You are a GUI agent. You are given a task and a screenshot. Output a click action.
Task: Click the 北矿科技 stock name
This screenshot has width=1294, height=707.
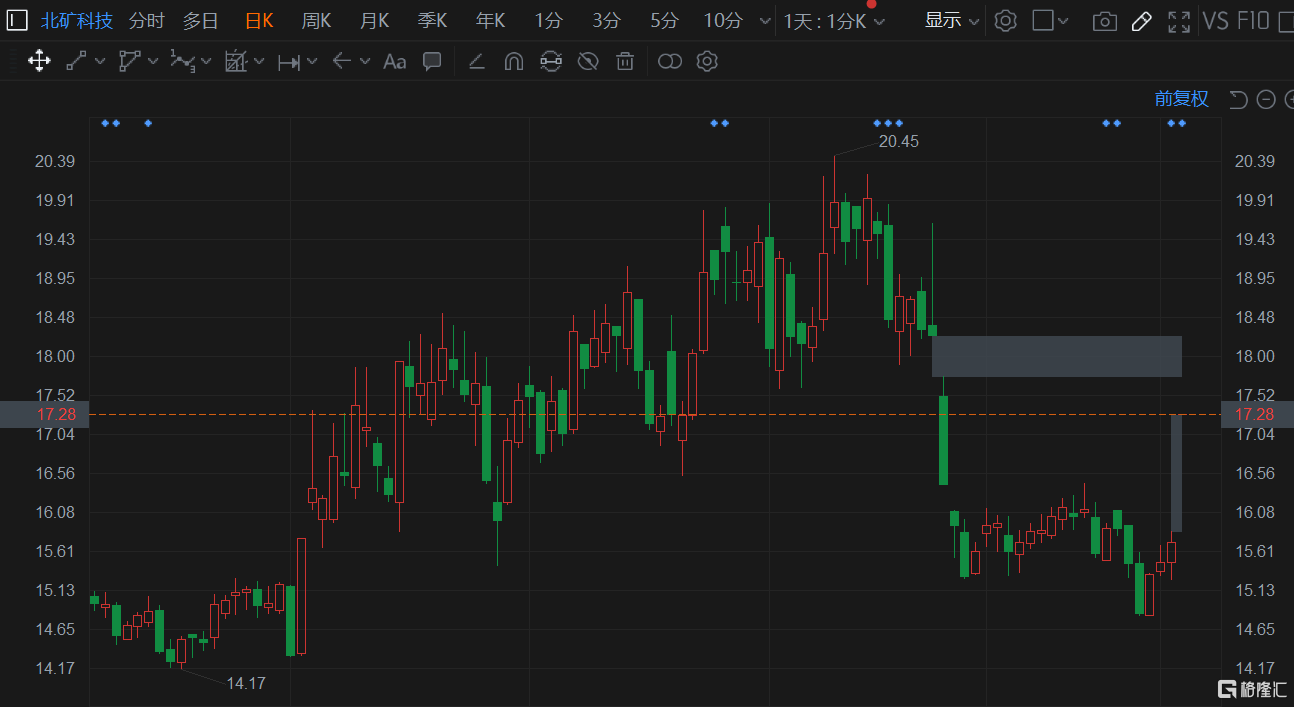click(x=77, y=21)
